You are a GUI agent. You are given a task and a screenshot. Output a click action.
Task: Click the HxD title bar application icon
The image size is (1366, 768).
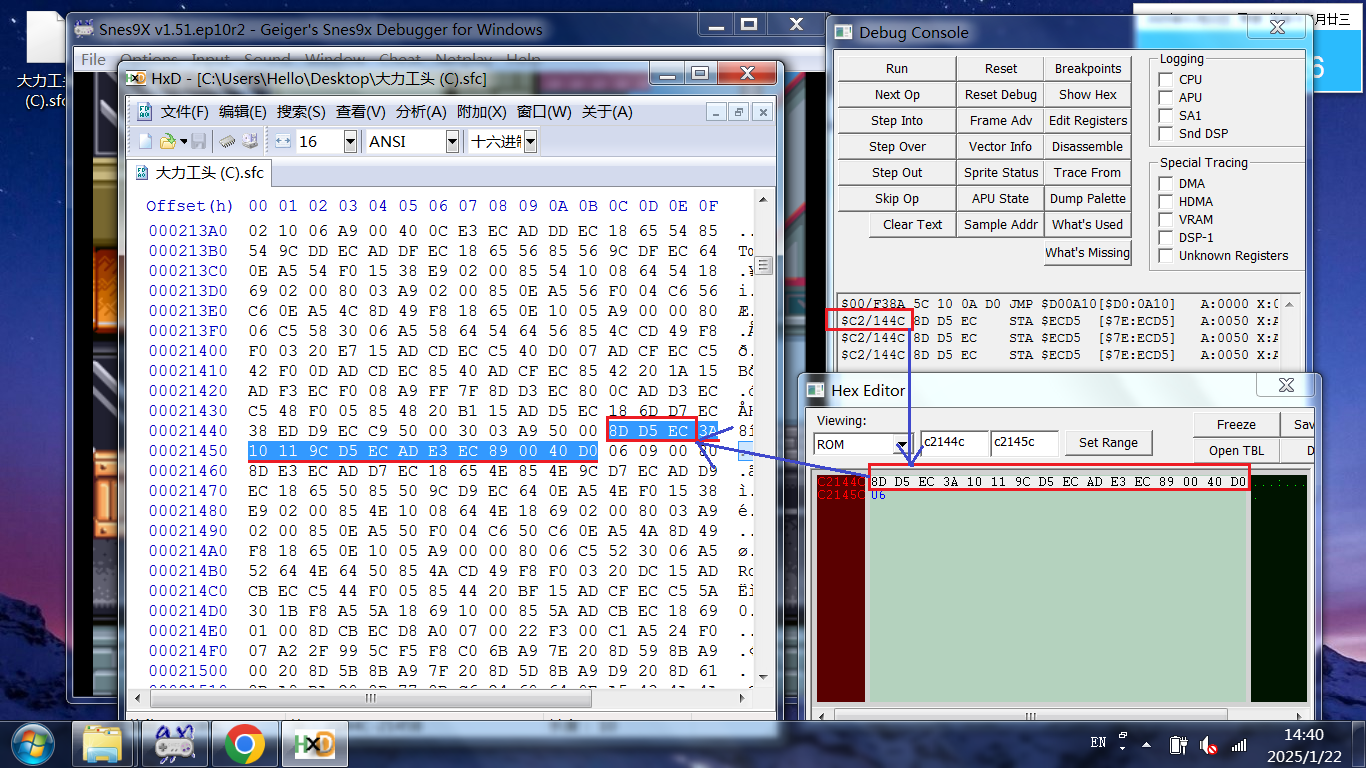pos(134,78)
